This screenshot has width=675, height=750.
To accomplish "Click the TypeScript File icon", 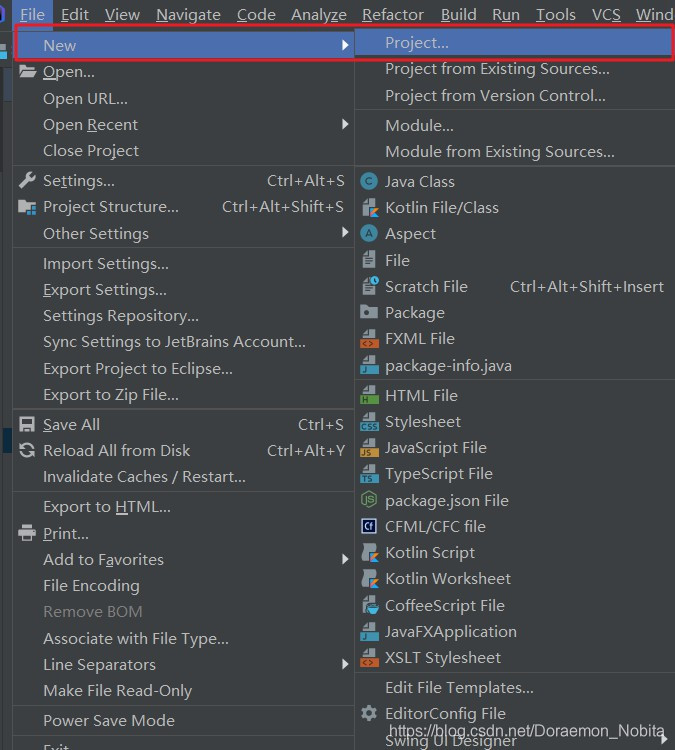I will (369, 474).
